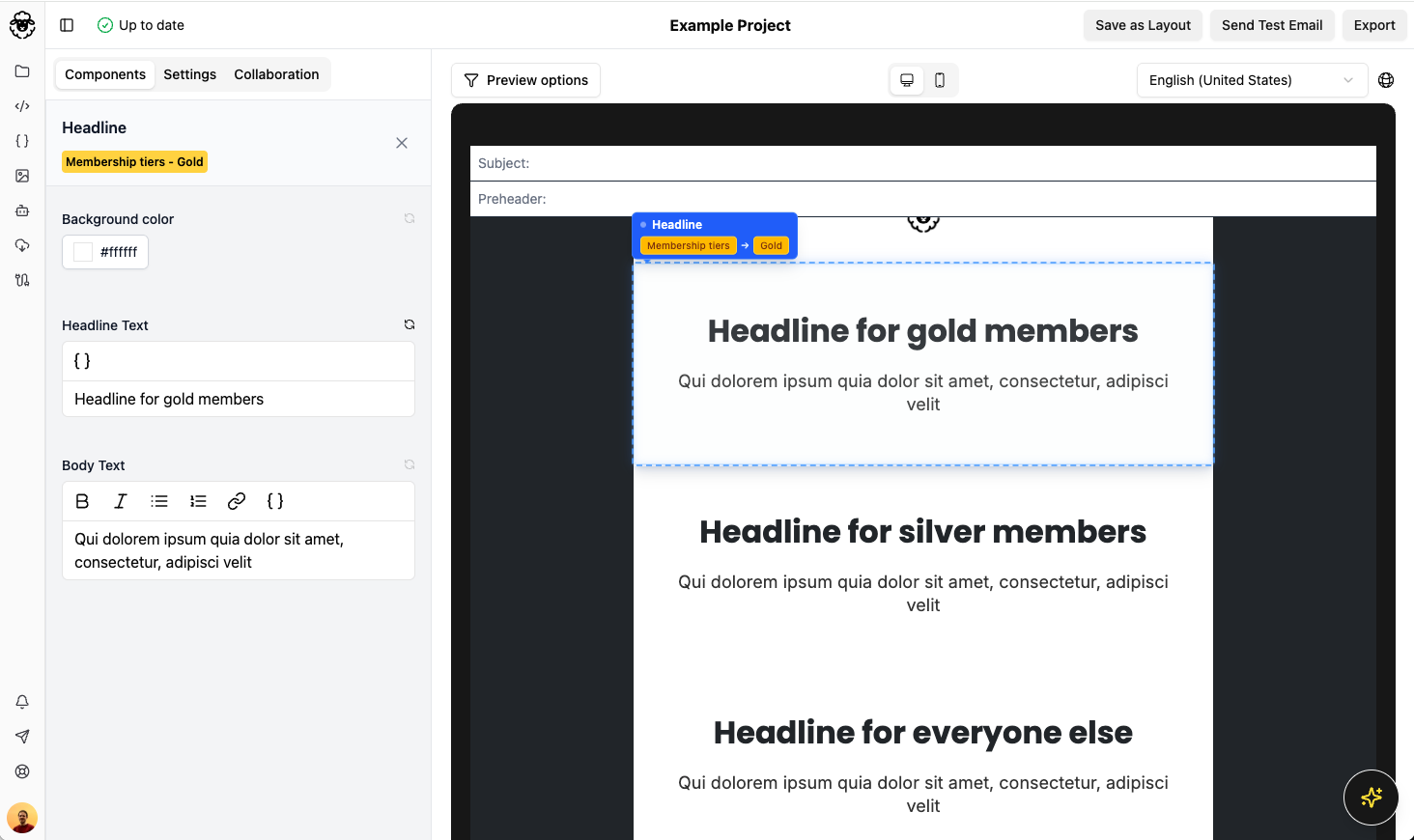Insert variable in Body Text toolbar
Screen dimensions: 1414x840
(x=275, y=501)
